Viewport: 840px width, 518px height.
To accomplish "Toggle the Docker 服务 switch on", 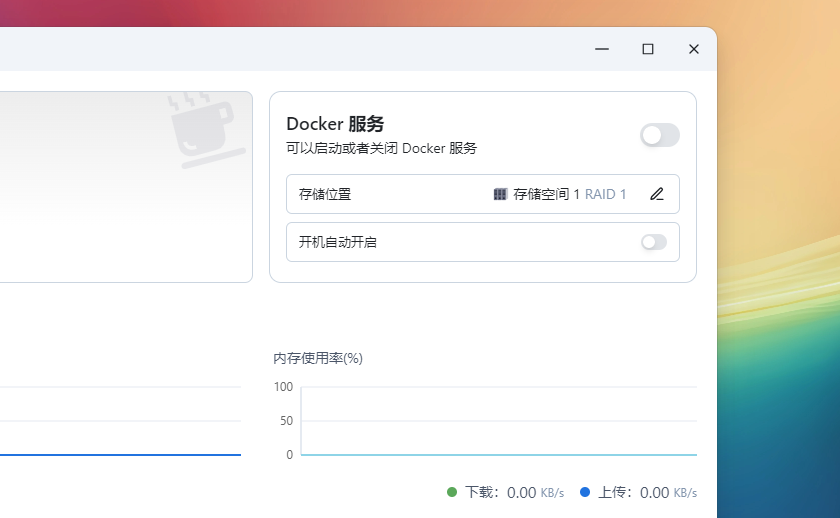I will coord(659,135).
